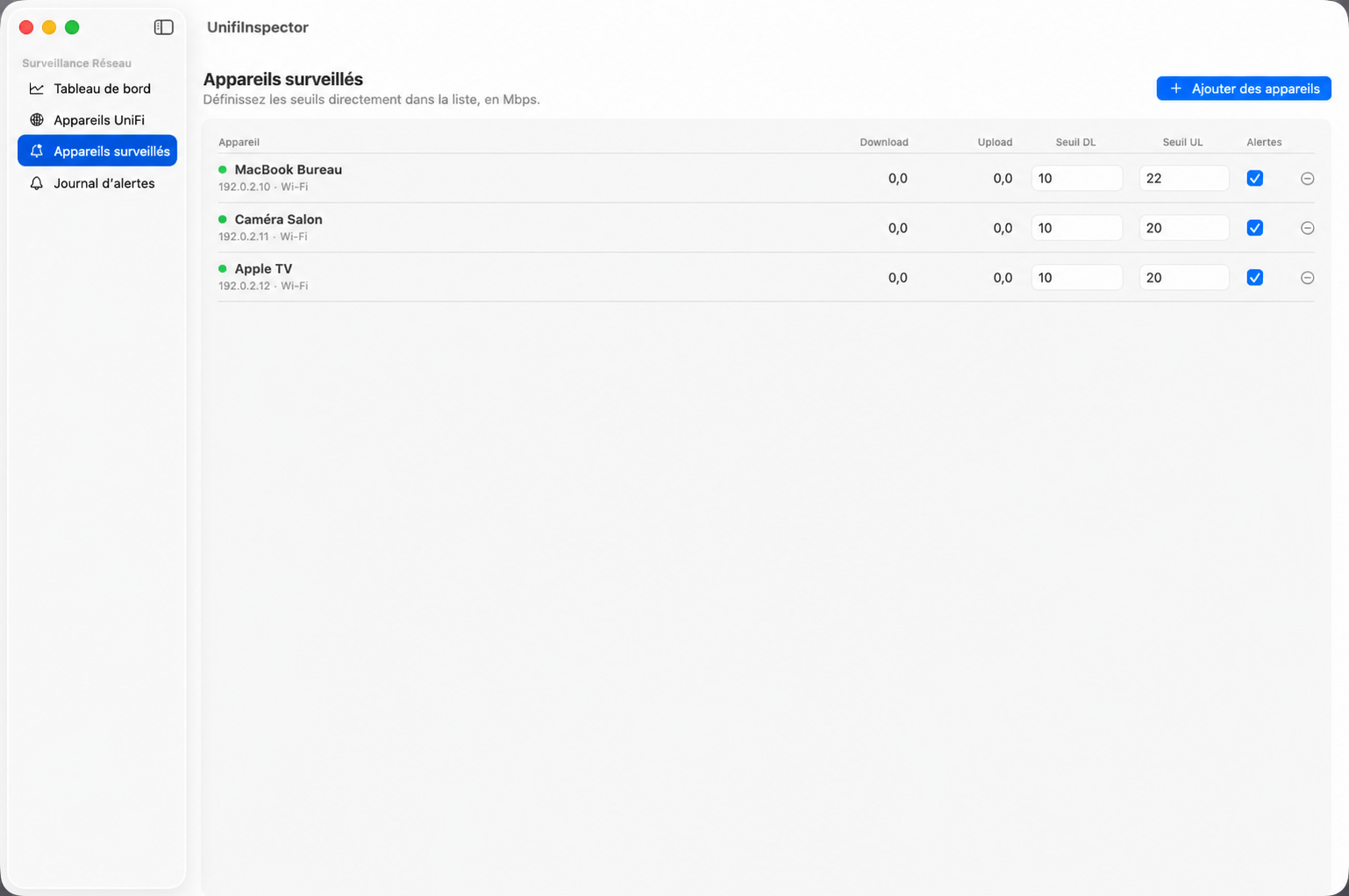Select the Appareils UniFi globe icon
The width and height of the screenshot is (1349, 896).
[x=37, y=120]
